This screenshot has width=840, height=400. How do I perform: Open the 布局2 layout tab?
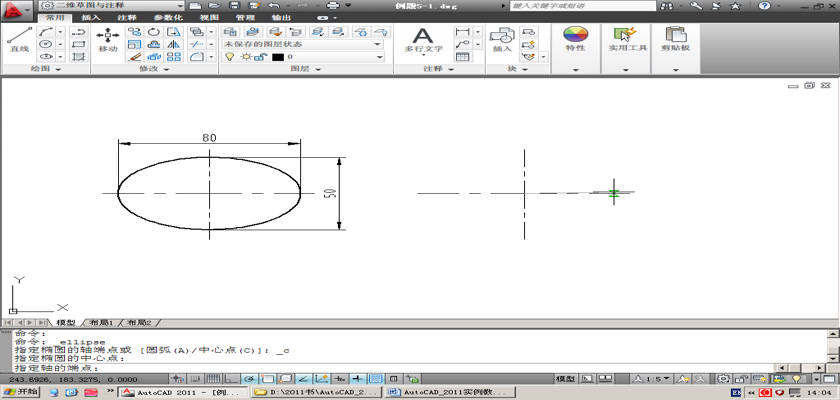click(139, 323)
